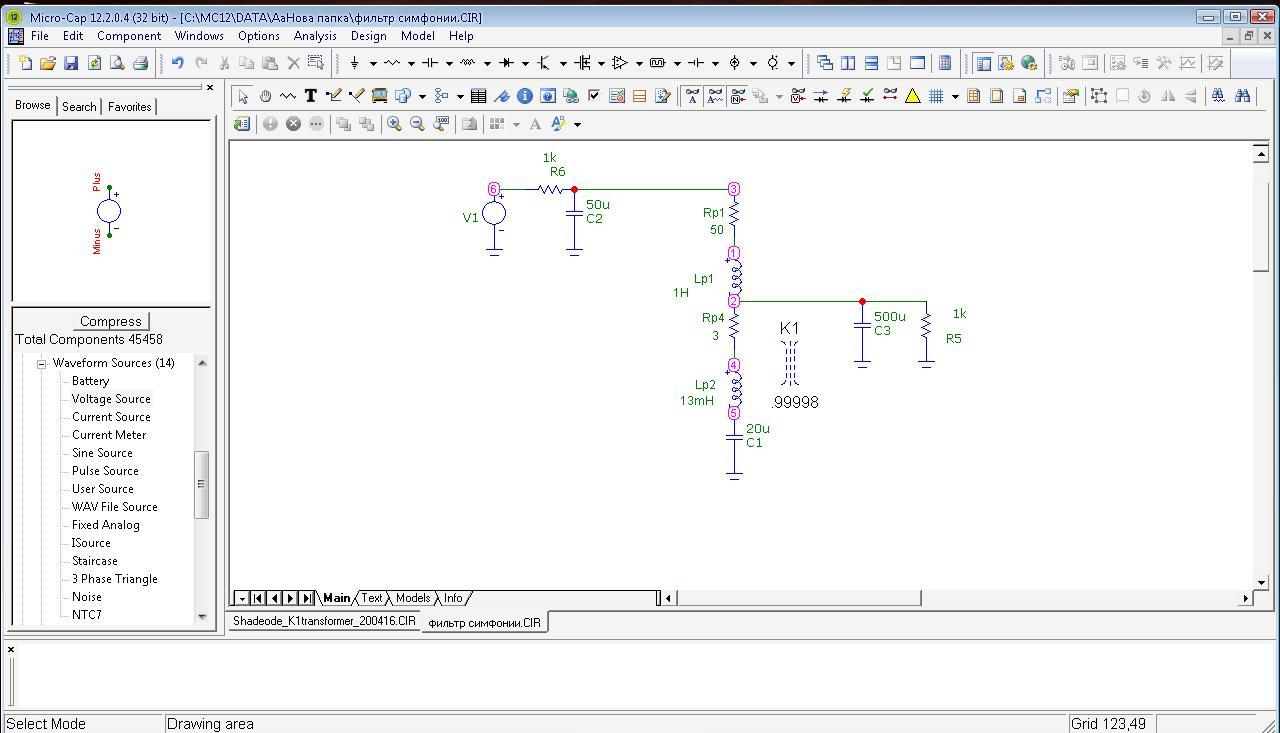Select the resistor component tool
1280x733 pixels.
(392, 63)
